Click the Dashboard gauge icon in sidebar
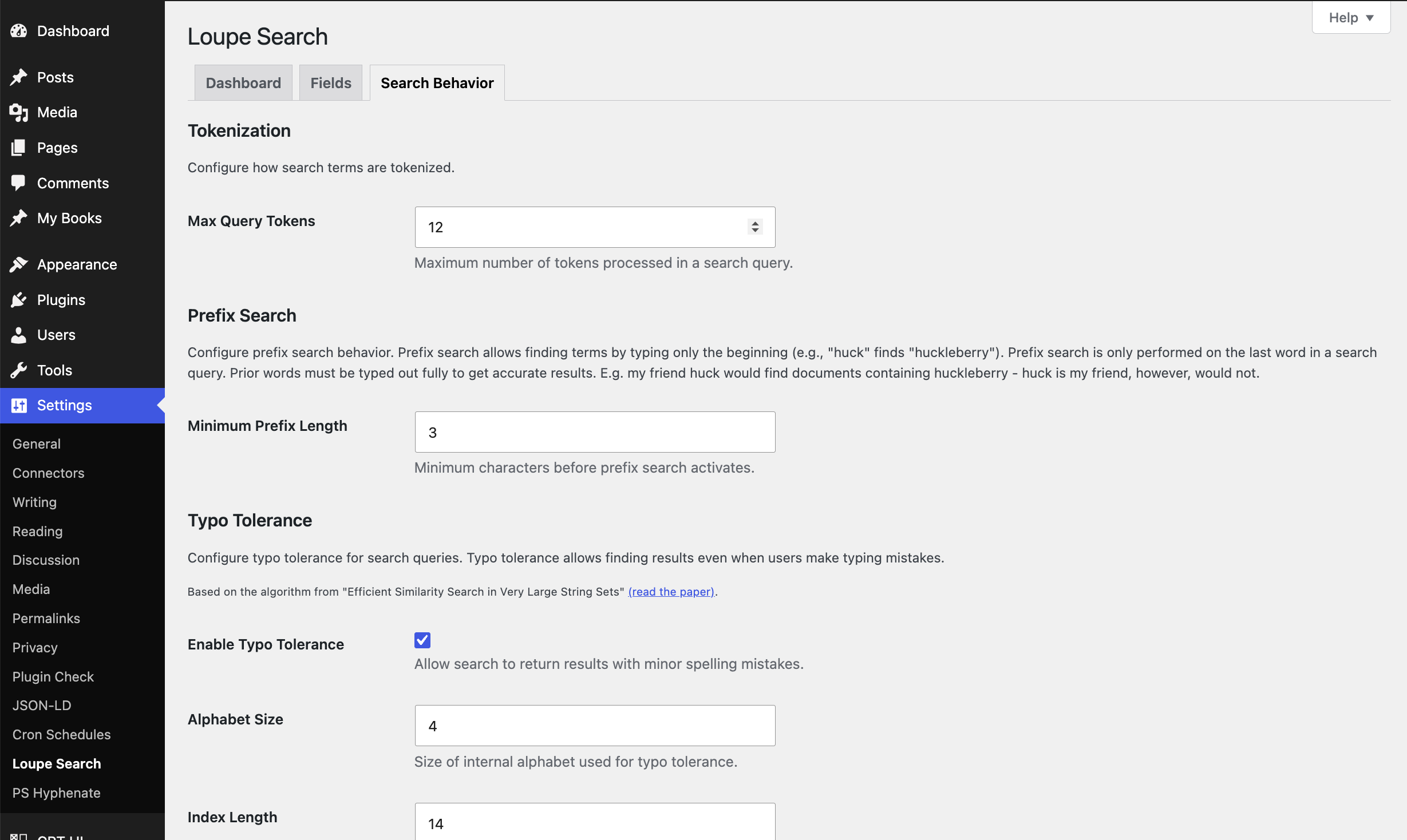The image size is (1407, 840). click(19, 31)
